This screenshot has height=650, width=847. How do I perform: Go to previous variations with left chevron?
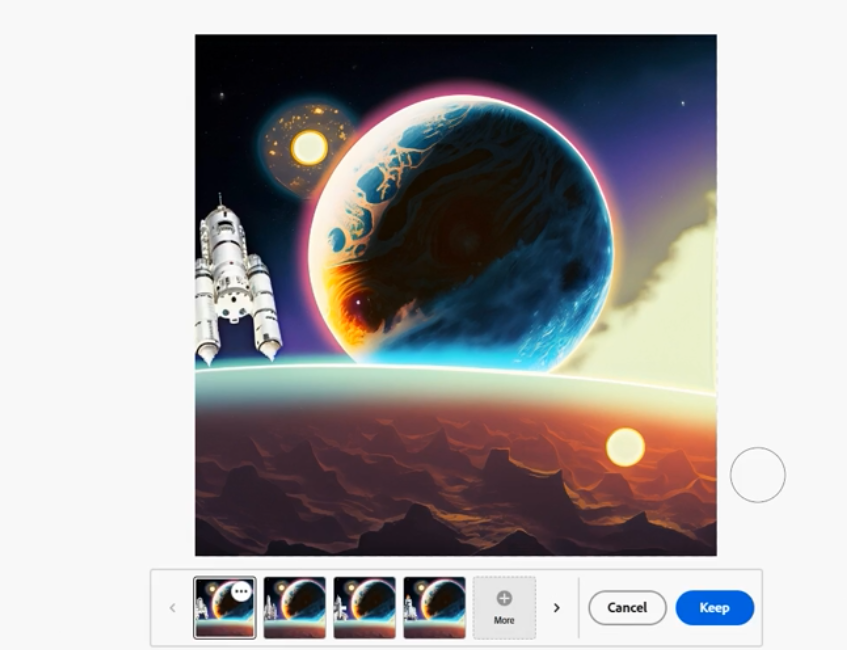[x=172, y=607]
